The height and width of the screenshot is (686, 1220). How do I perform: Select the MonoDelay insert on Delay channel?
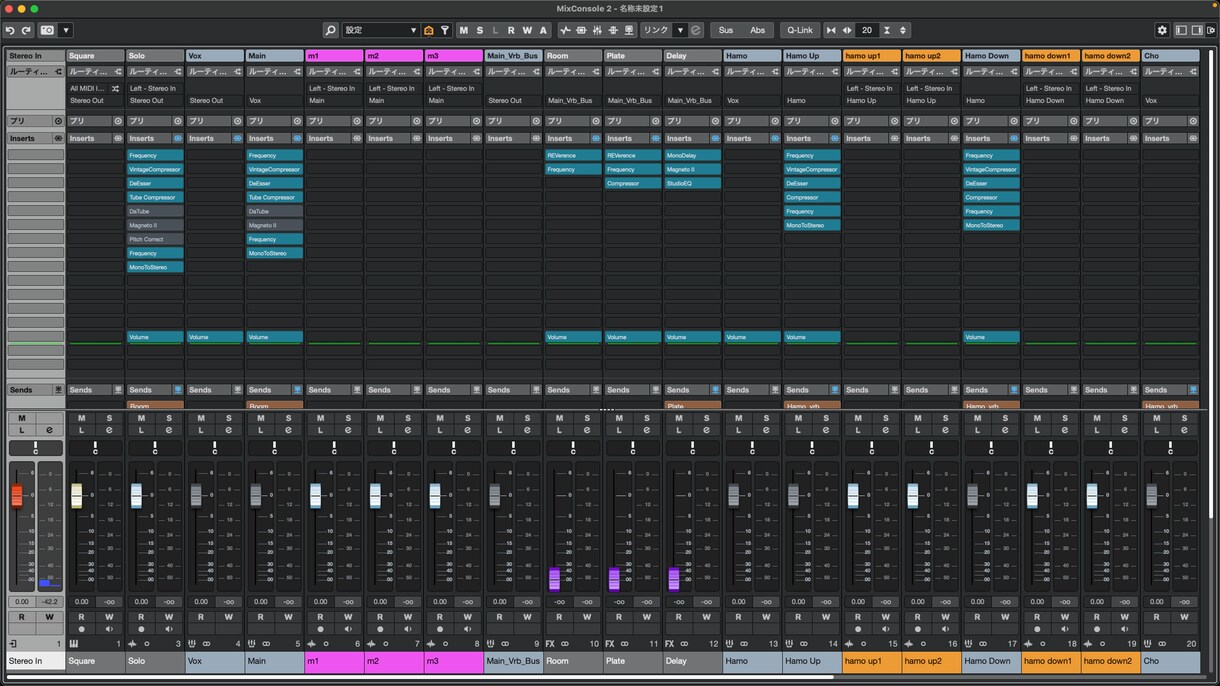pyautogui.click(x=692, y=156)
